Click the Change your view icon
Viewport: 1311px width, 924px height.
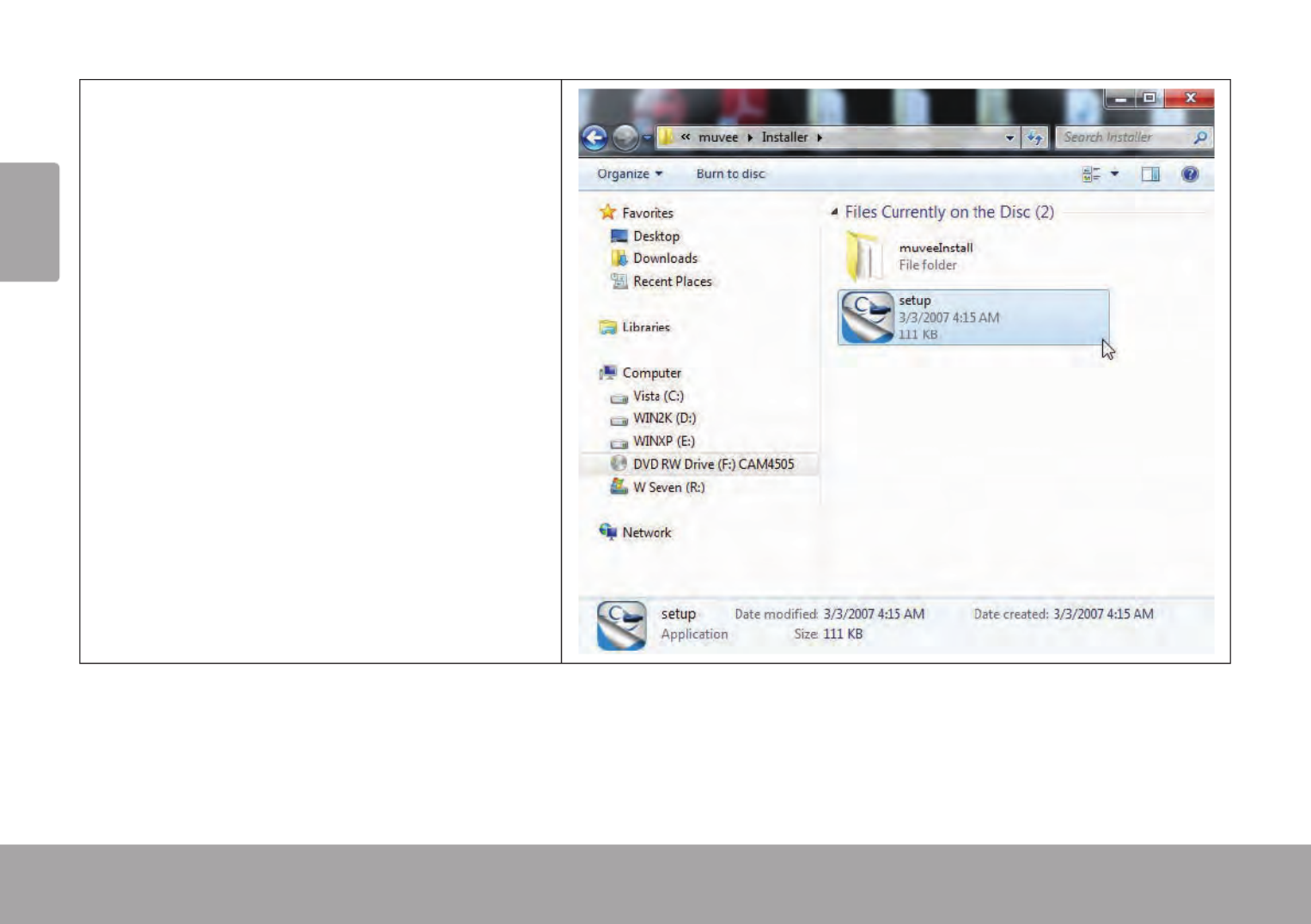pyautogui.click(x=1091, y=174)
